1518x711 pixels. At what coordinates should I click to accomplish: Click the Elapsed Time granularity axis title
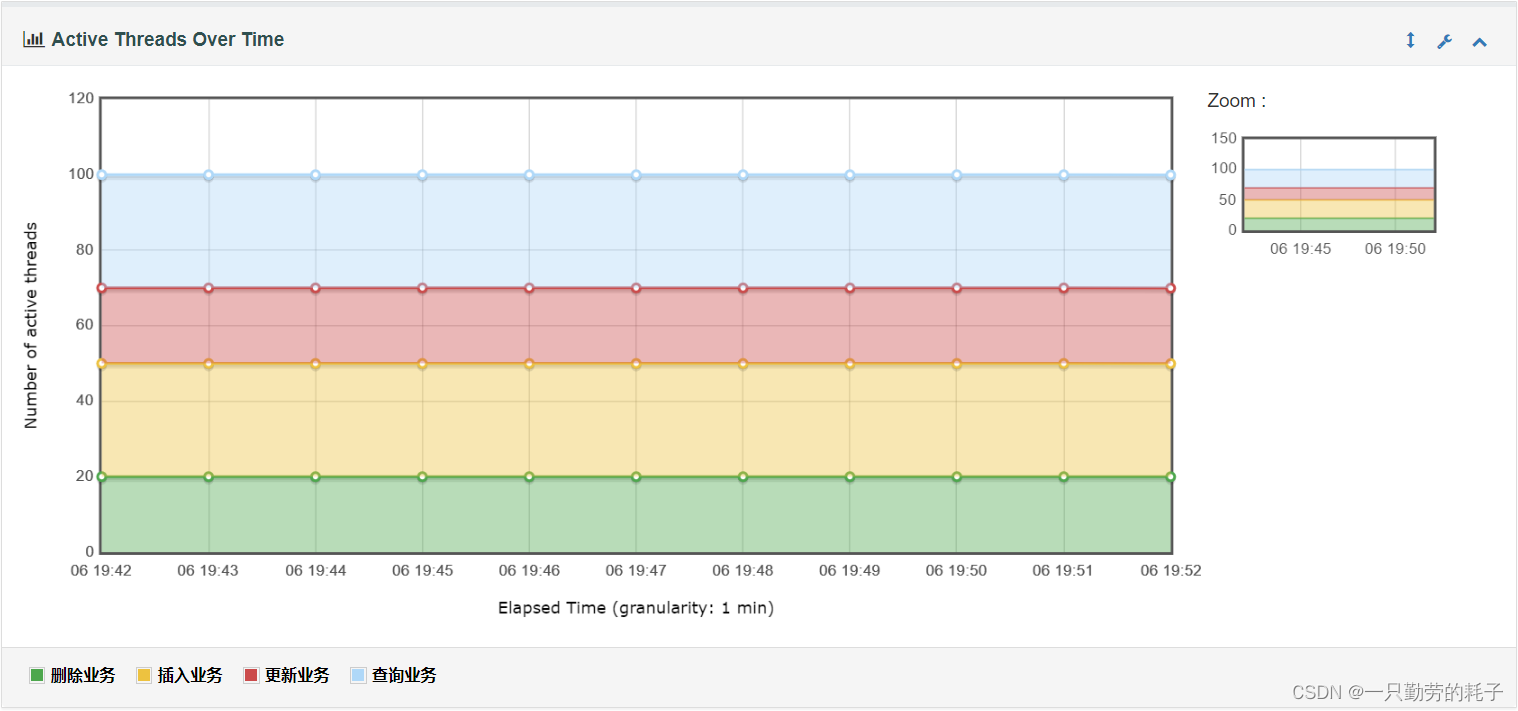[x=636, y=608]
